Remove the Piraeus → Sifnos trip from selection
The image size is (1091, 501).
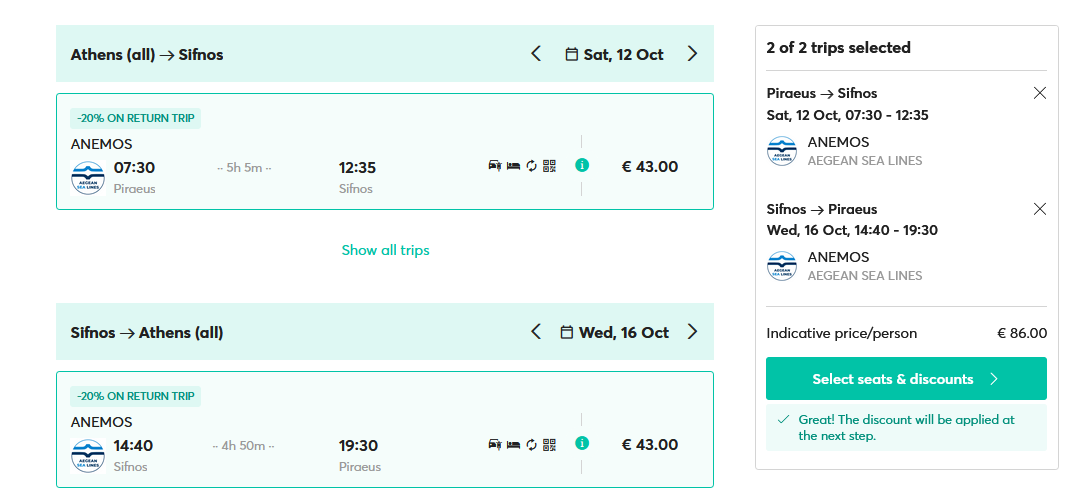[x=1039, y=93]
